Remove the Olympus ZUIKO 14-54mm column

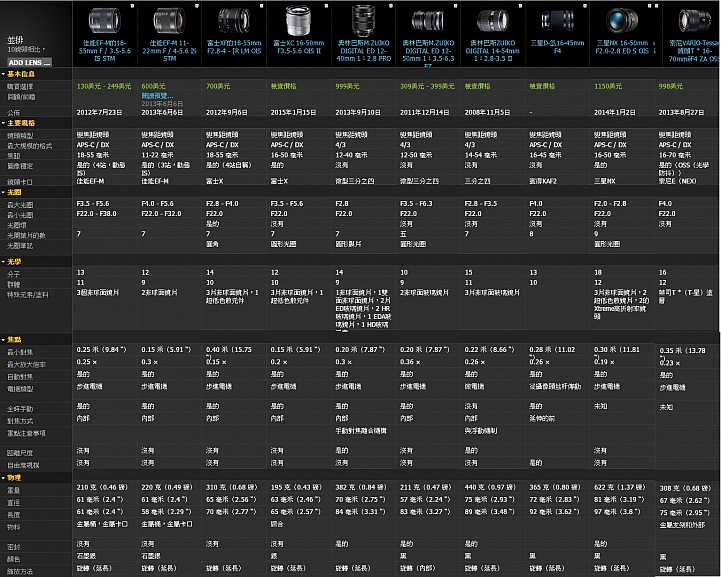521,6
